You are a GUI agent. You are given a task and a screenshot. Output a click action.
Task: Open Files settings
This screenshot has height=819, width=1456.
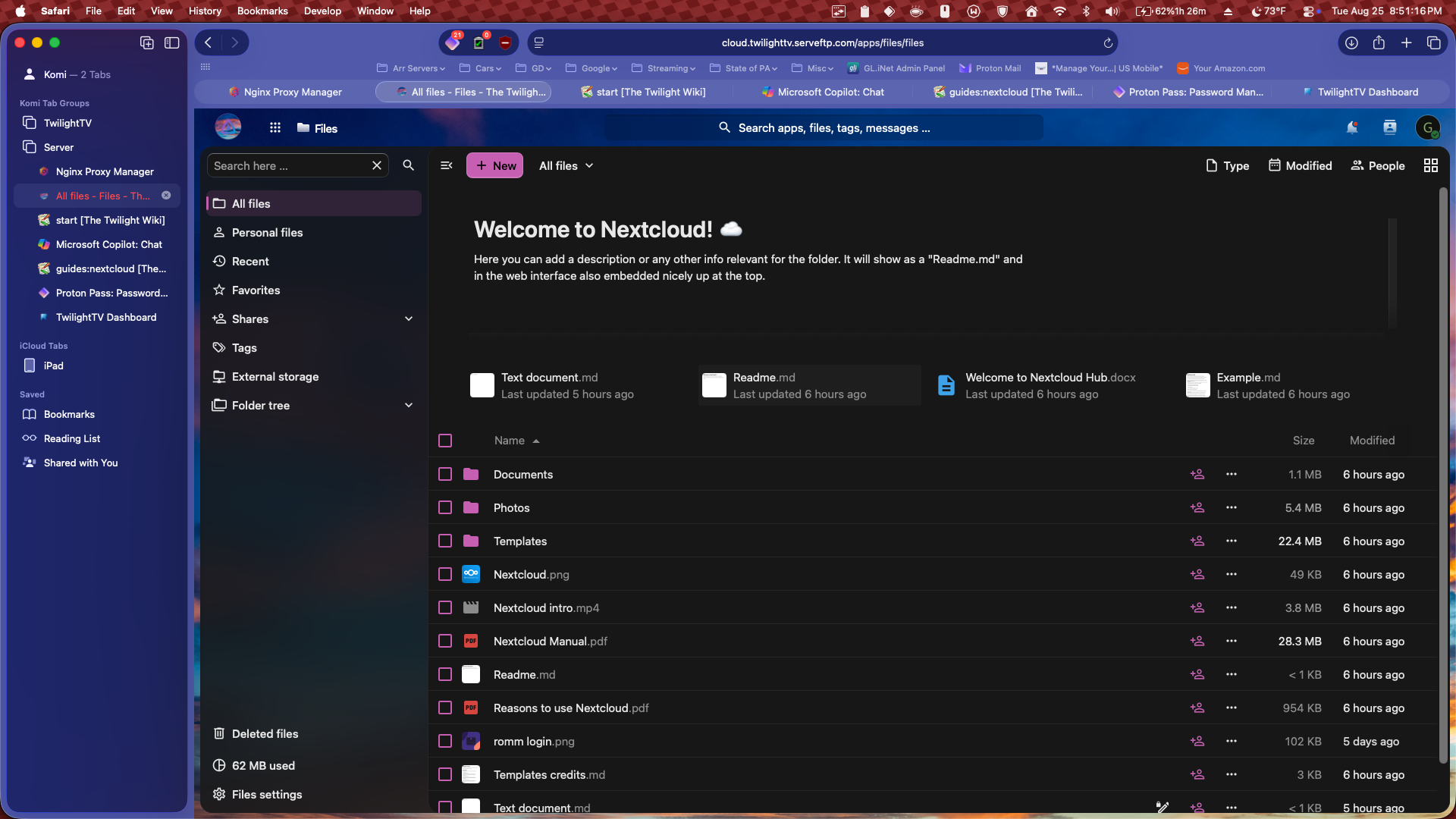click(x=314, y=795)
